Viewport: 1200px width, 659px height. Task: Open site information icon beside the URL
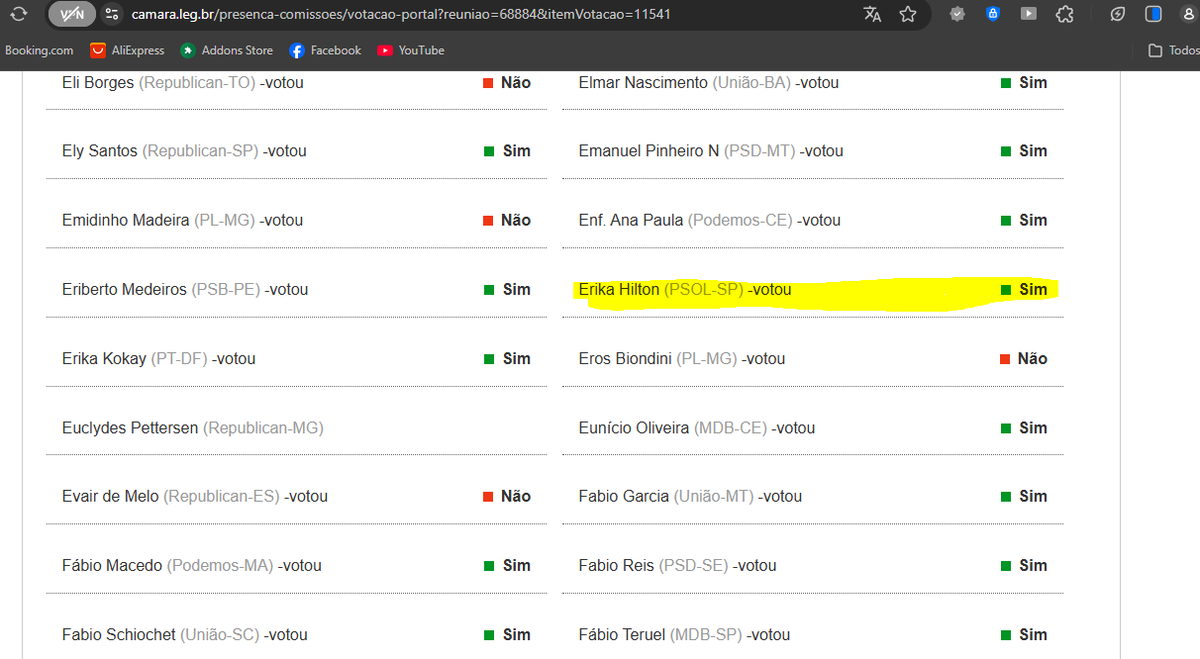point(112,14)
